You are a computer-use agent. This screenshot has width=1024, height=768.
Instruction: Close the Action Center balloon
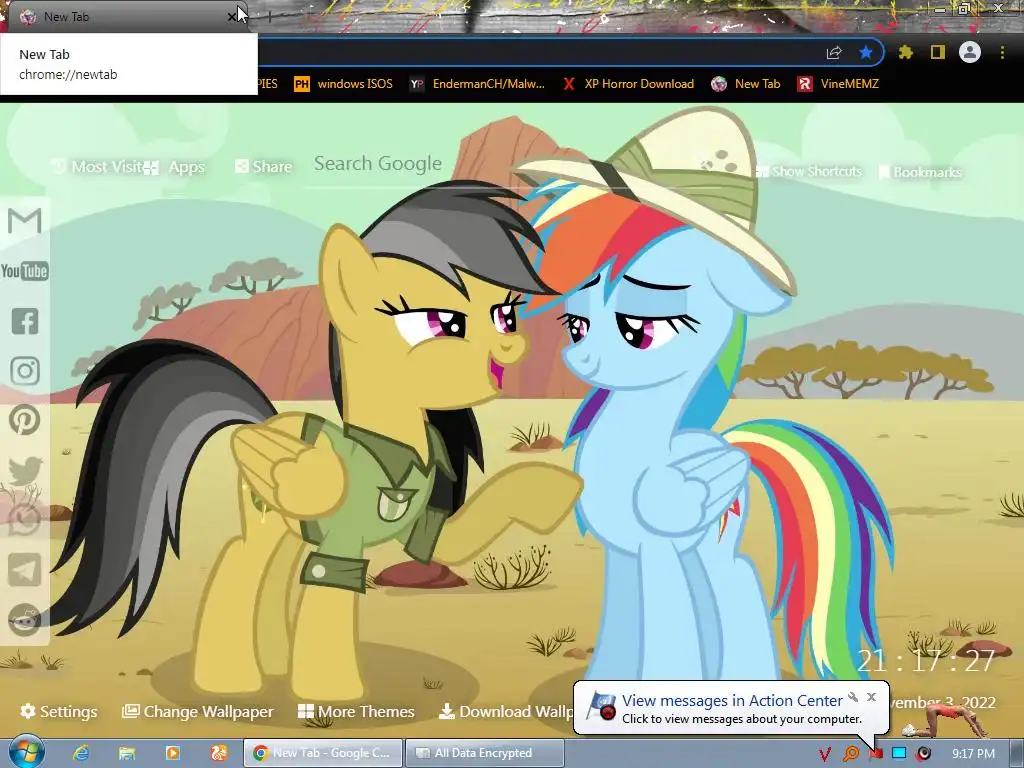tap(871, 697)
